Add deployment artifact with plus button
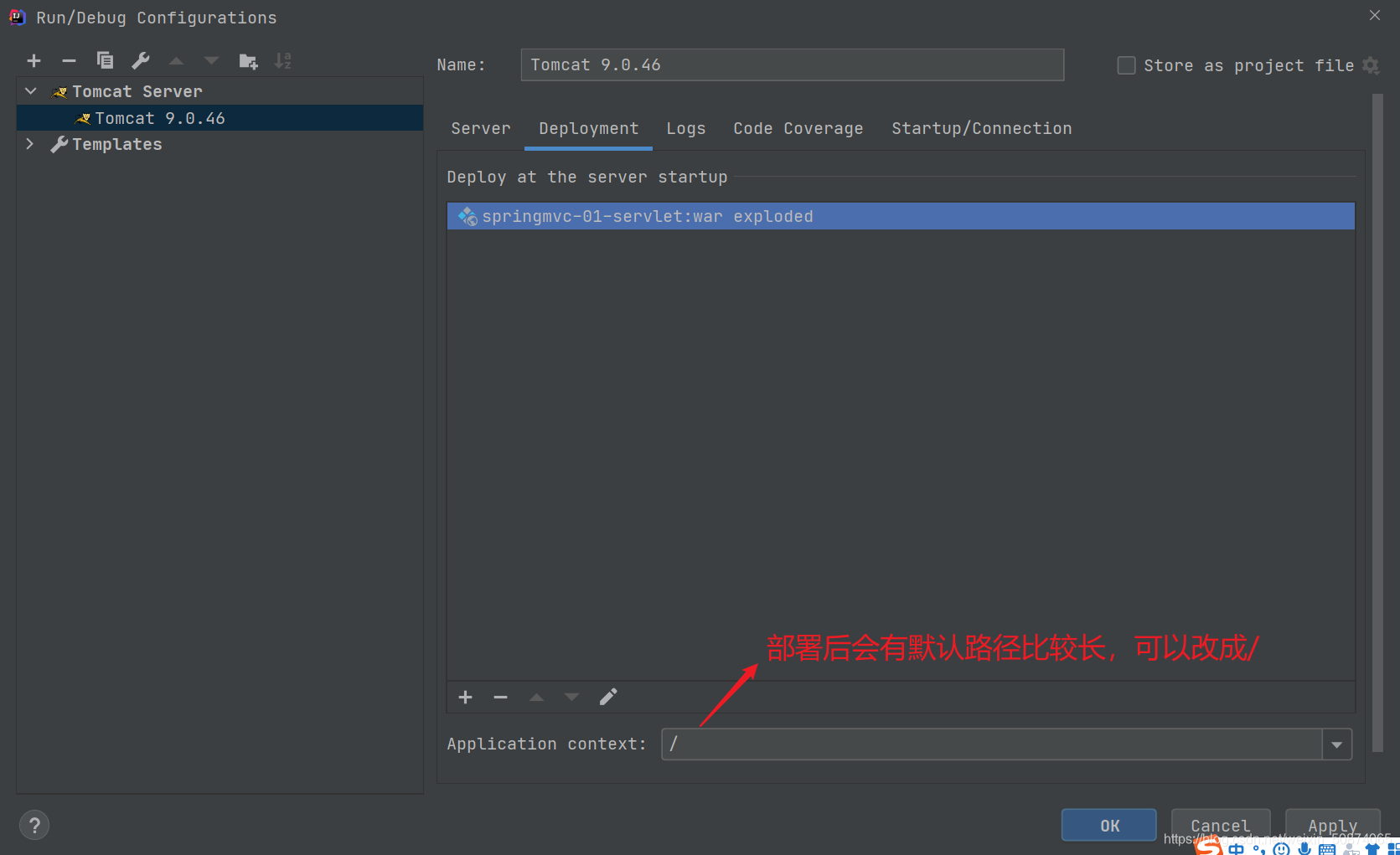Screen dimensions: 1400x855 pos(466,697)
